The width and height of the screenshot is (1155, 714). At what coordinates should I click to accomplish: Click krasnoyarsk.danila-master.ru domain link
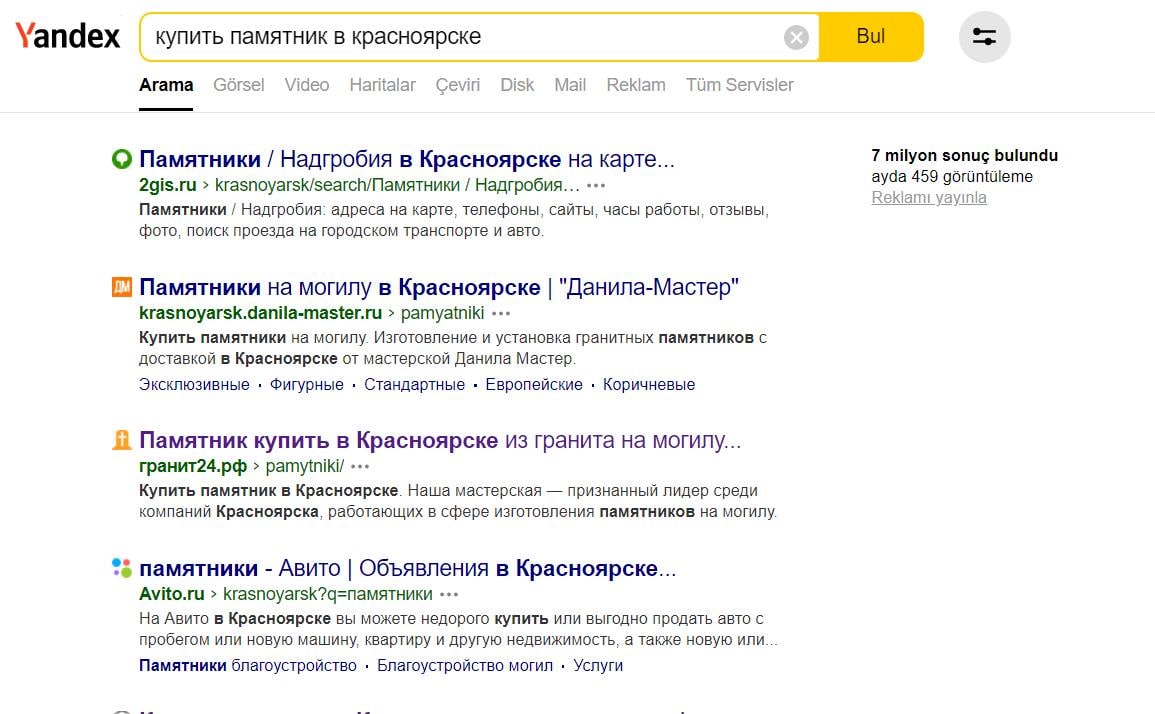point(260,313)
